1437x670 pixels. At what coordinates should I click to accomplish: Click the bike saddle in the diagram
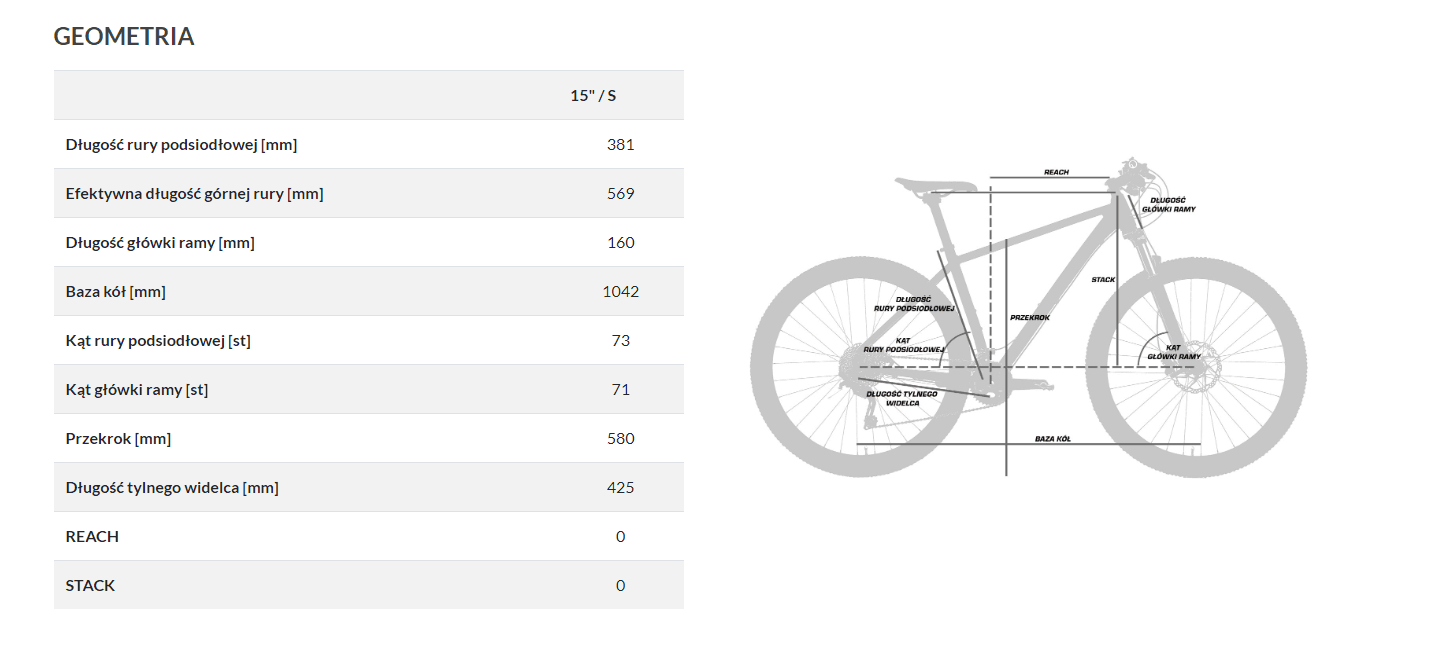[x=935, y=185]
